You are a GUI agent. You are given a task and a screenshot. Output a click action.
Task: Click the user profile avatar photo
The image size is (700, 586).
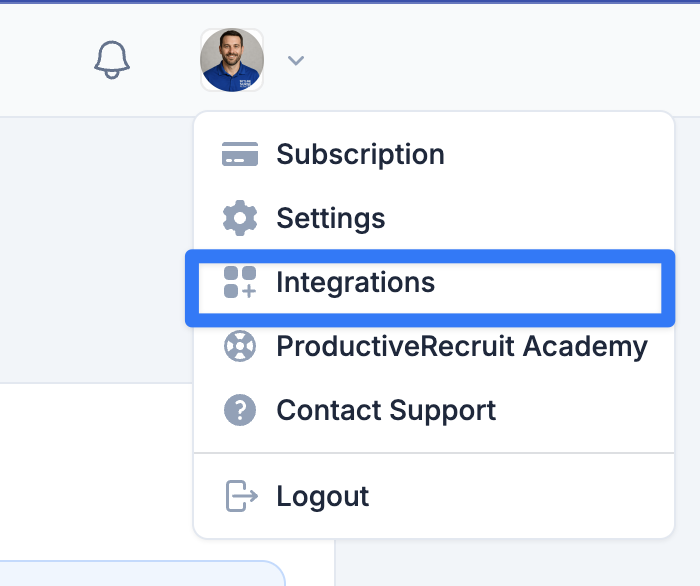tap(232, 60)
